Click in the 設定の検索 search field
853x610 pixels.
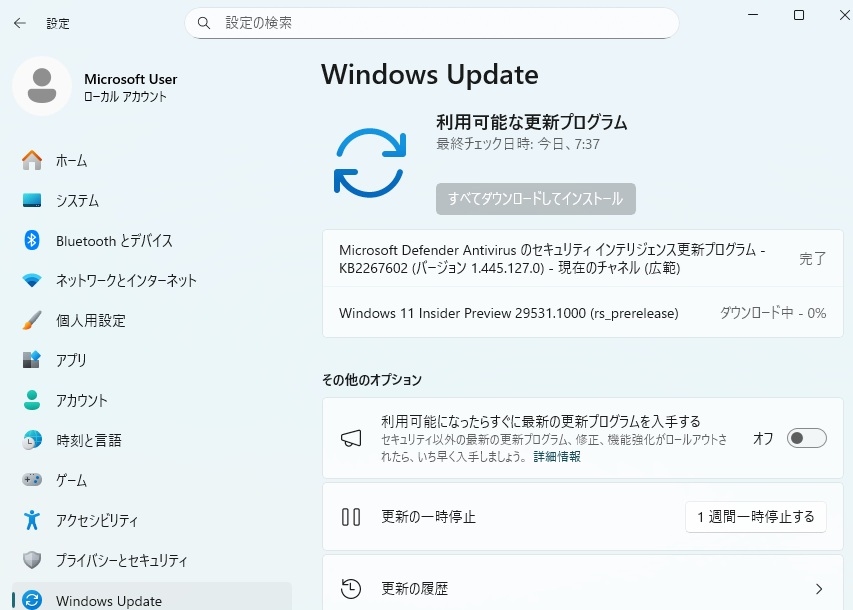coord(432,23)
